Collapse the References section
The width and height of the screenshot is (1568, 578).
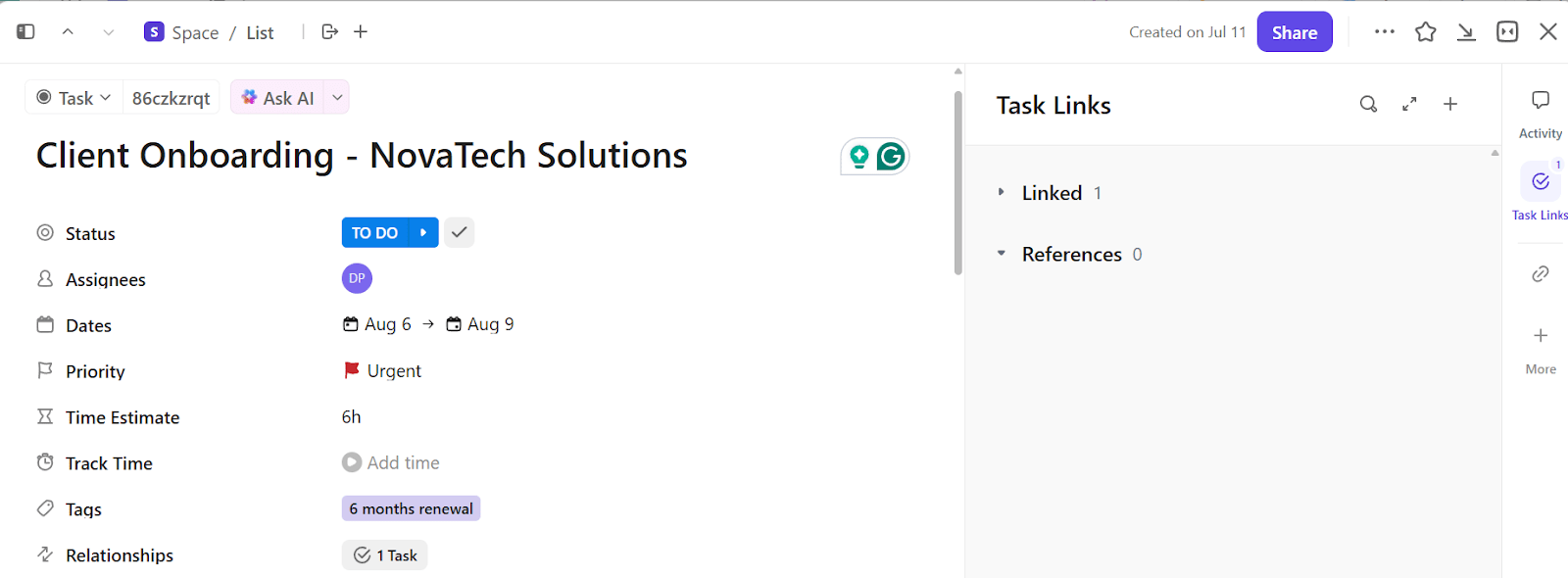1001,254
